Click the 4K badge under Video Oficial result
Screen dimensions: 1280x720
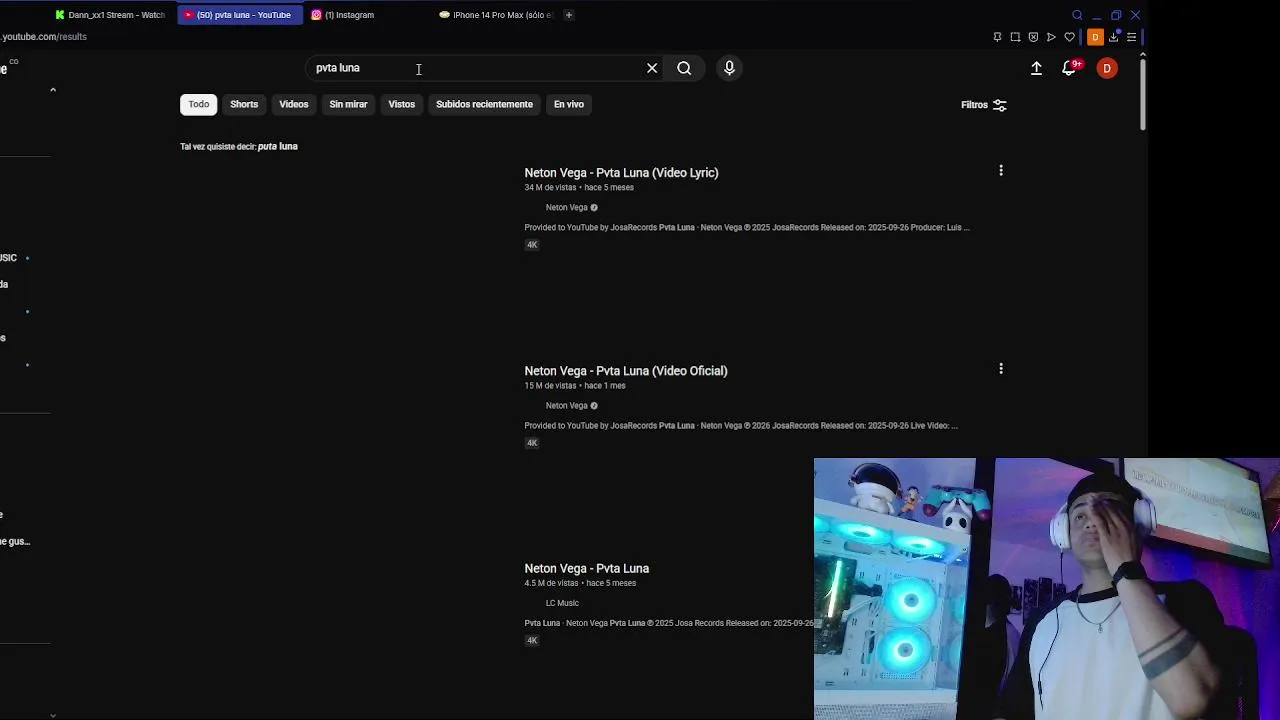[x=532, y=443]
